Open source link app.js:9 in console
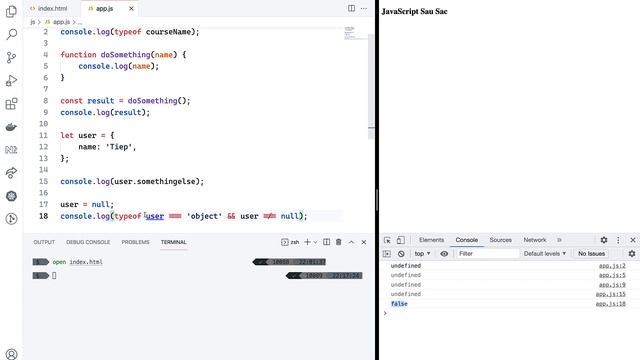 (612, 284)
